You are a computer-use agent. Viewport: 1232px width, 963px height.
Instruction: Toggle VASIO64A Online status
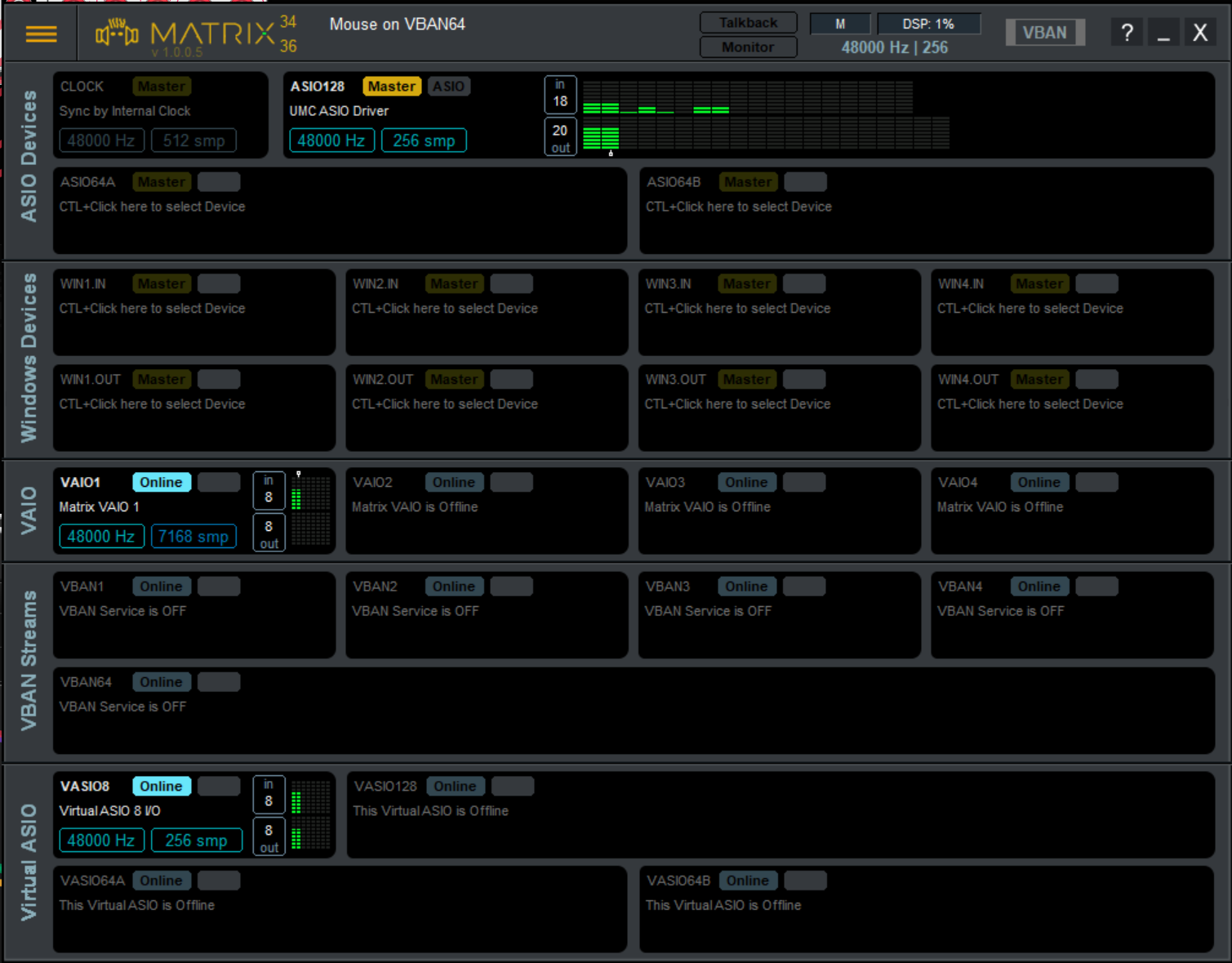162,881
